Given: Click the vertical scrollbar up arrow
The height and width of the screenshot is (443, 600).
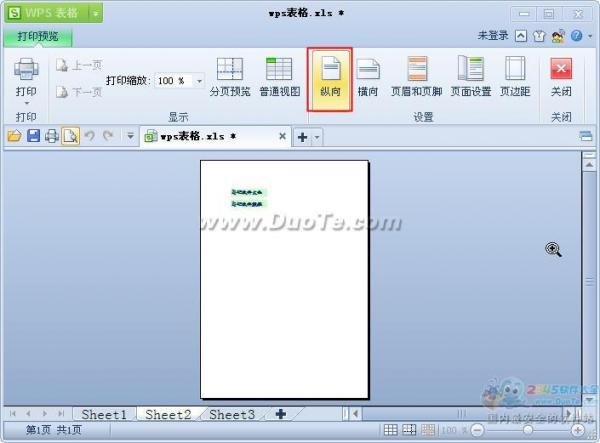Looking at the screenshot, I should tap(589, 165).
